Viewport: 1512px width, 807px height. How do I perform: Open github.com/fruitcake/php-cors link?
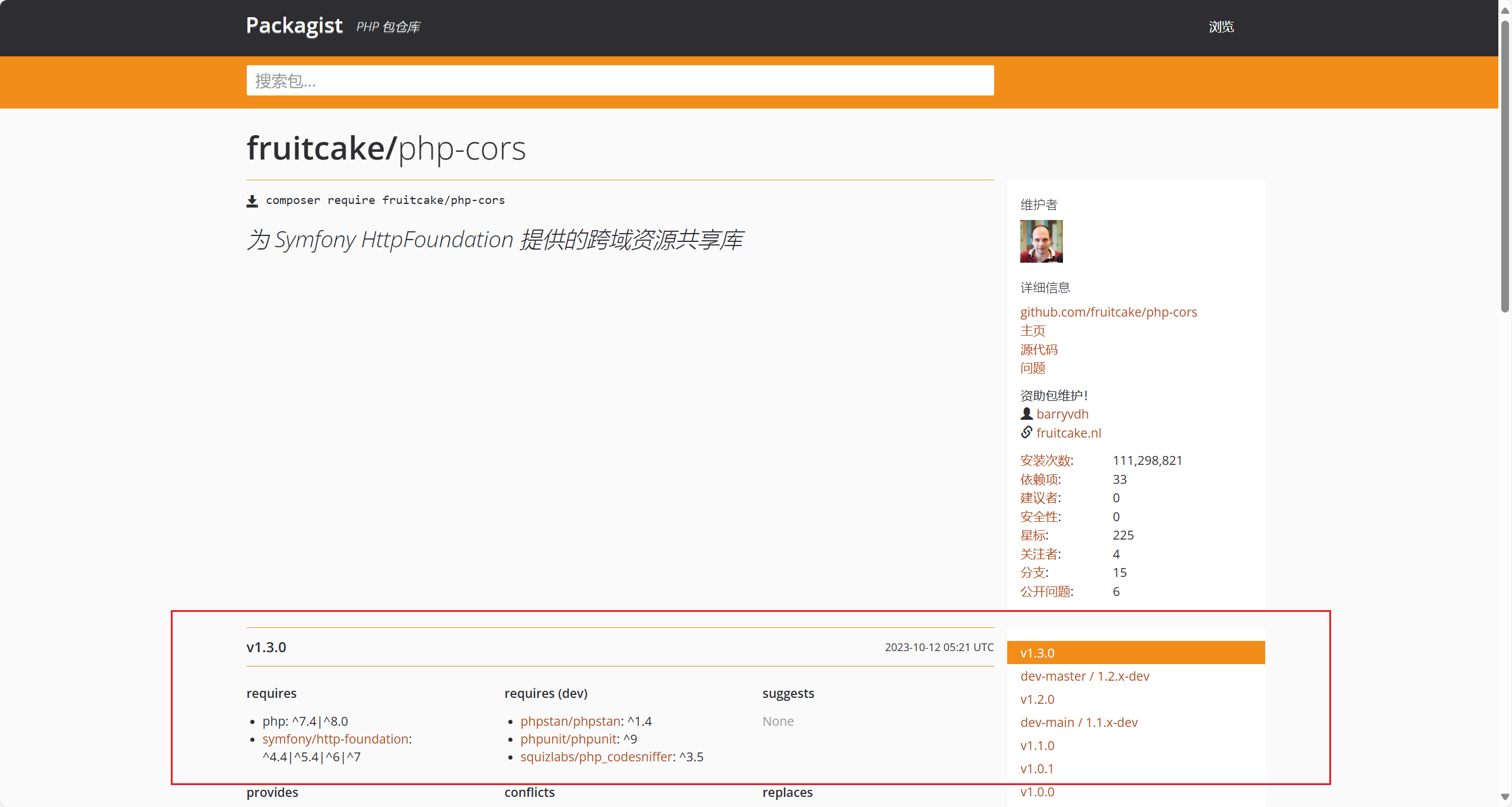1108,312
